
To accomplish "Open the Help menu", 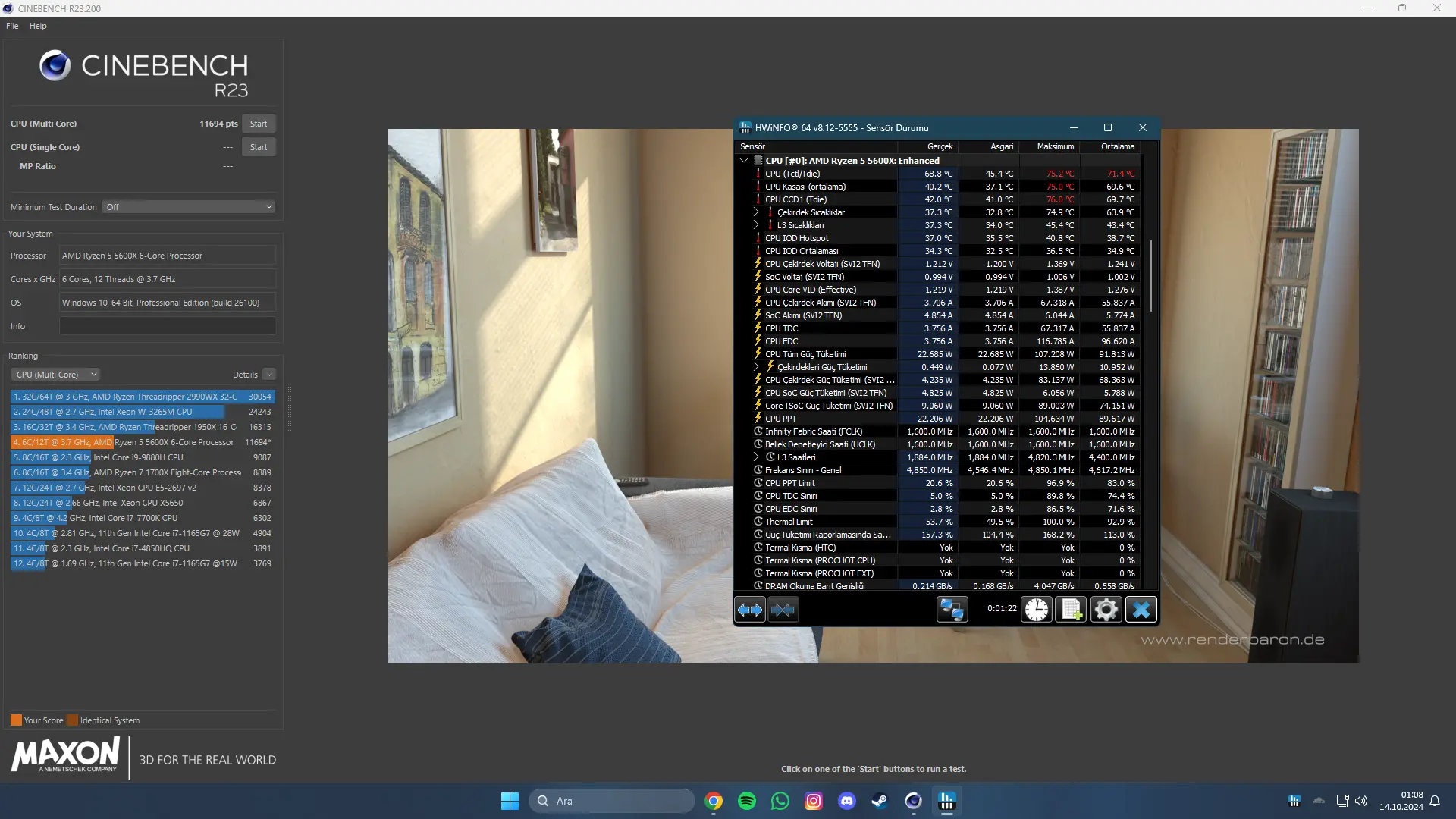I will point(38,26).
